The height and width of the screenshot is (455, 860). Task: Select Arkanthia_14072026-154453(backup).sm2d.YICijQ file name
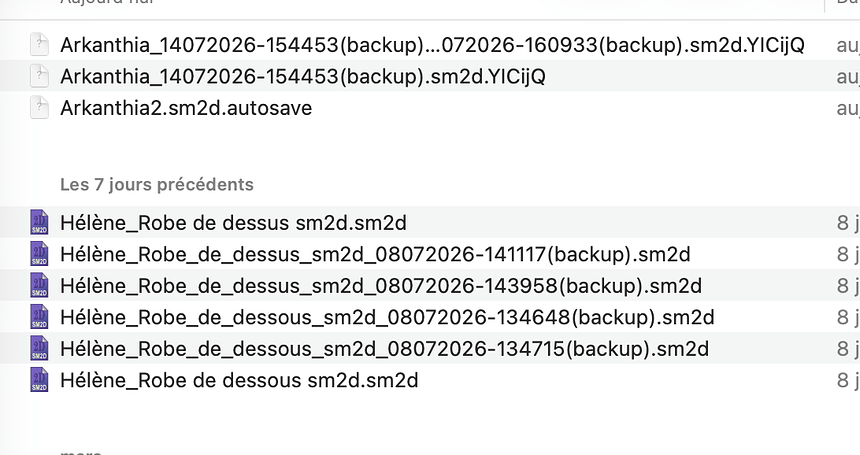click(303, 77)
